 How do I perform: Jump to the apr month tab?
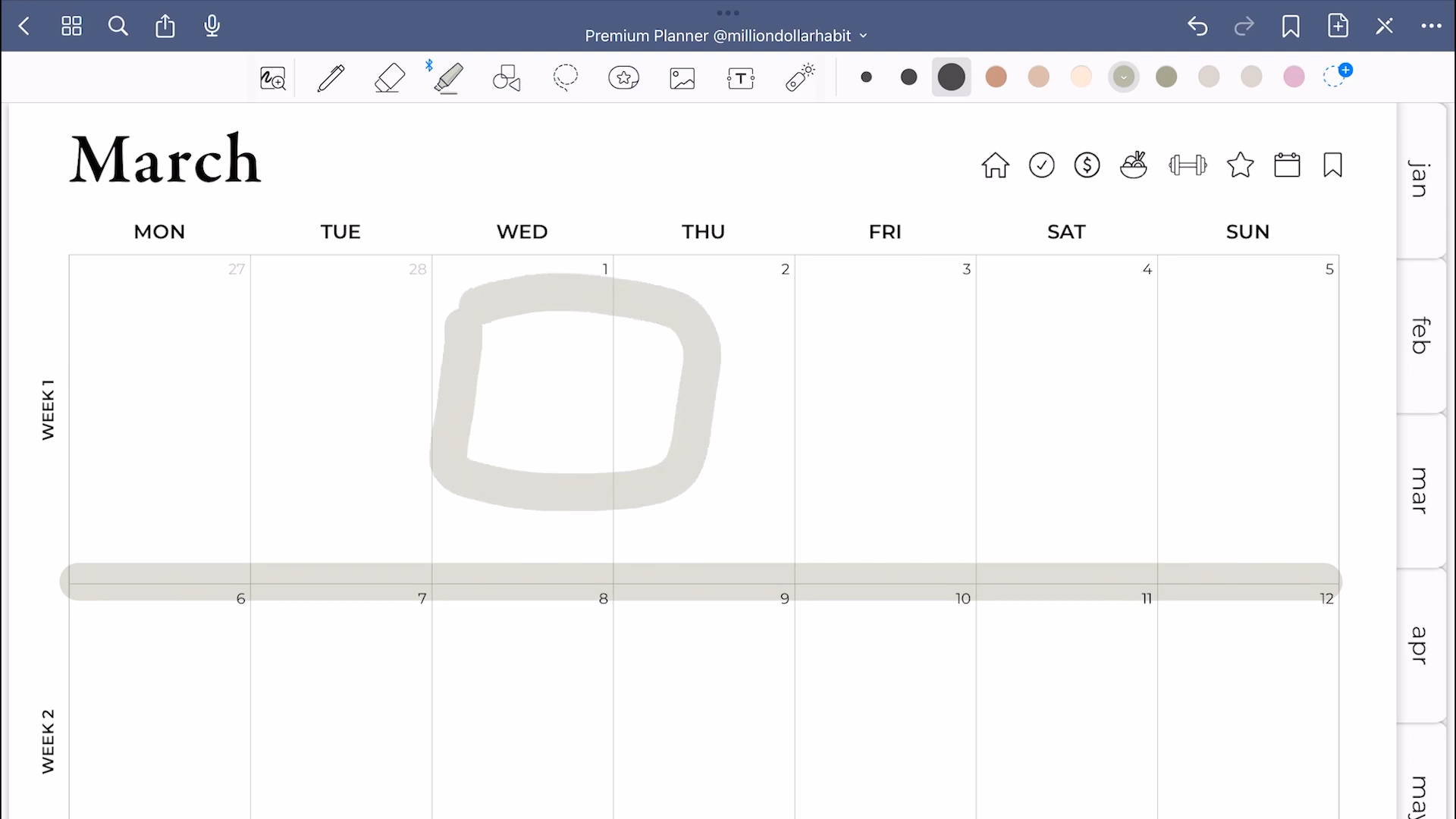(1420, 645)
